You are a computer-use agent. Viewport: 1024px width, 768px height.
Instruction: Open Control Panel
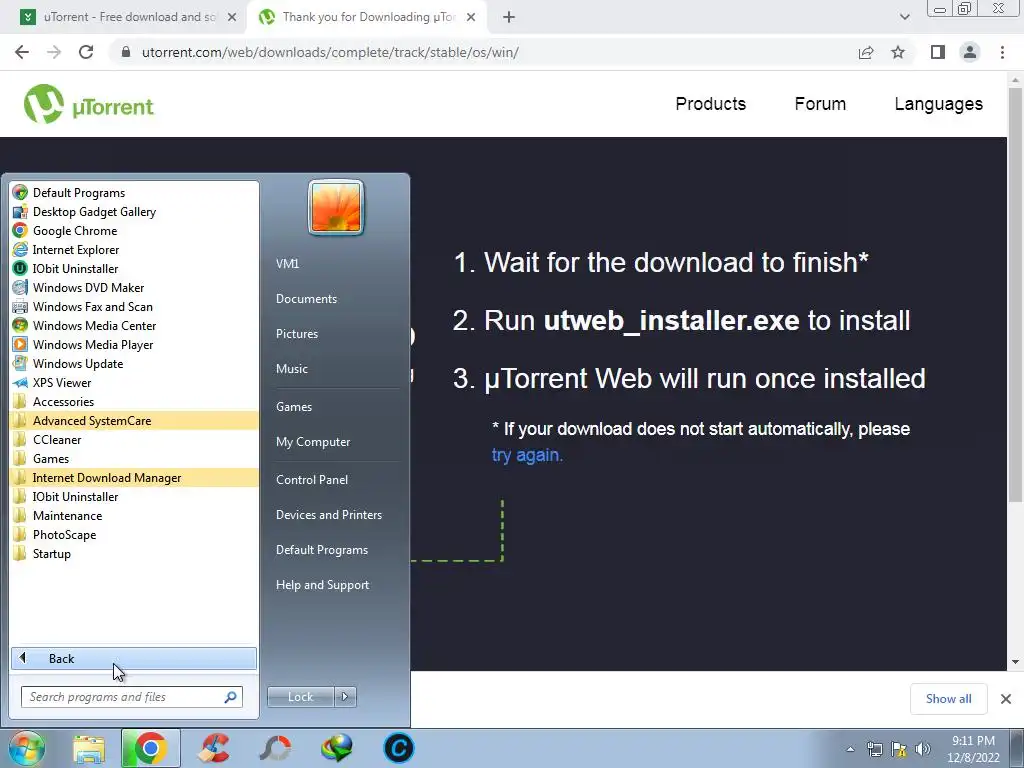point(312,480)
